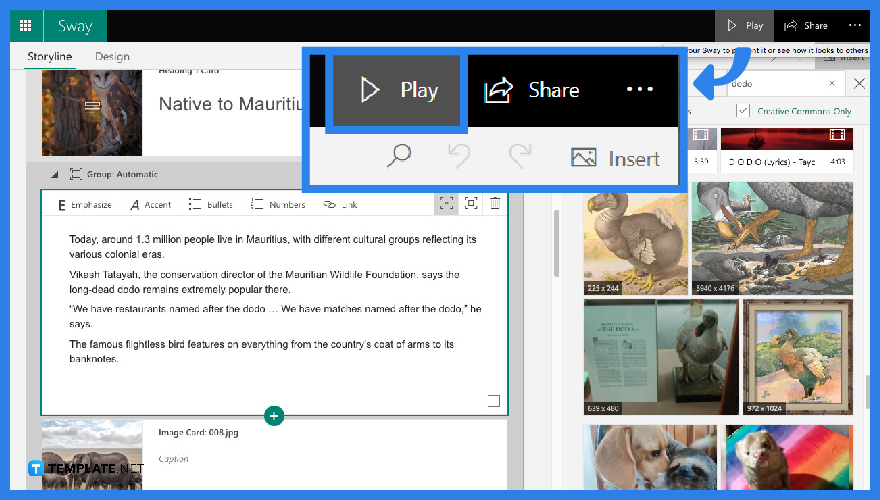Image resolution: width=880 pixels, height=500 pixels.
Task: Open the Office app launcher waffle
Action: coord(25,26)
